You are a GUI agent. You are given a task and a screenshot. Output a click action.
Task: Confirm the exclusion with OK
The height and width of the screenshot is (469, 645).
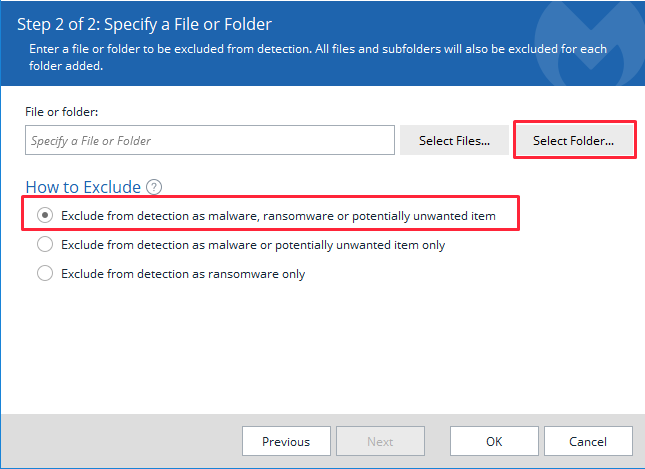494,441
